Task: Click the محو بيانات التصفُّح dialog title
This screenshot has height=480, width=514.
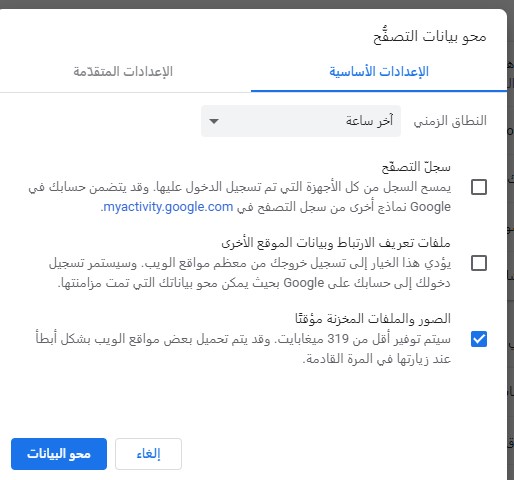Action: pyautogui.click(x=430, y=36)
